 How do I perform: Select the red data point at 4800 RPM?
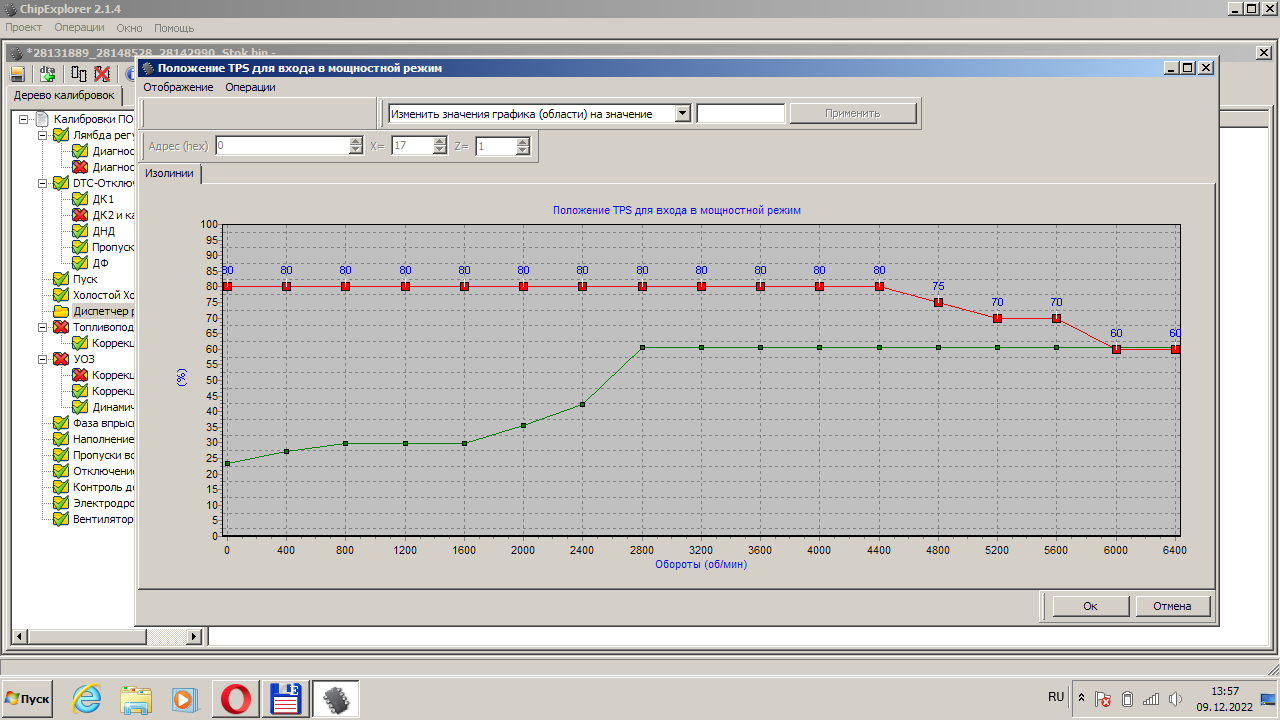tap(938, 302)
